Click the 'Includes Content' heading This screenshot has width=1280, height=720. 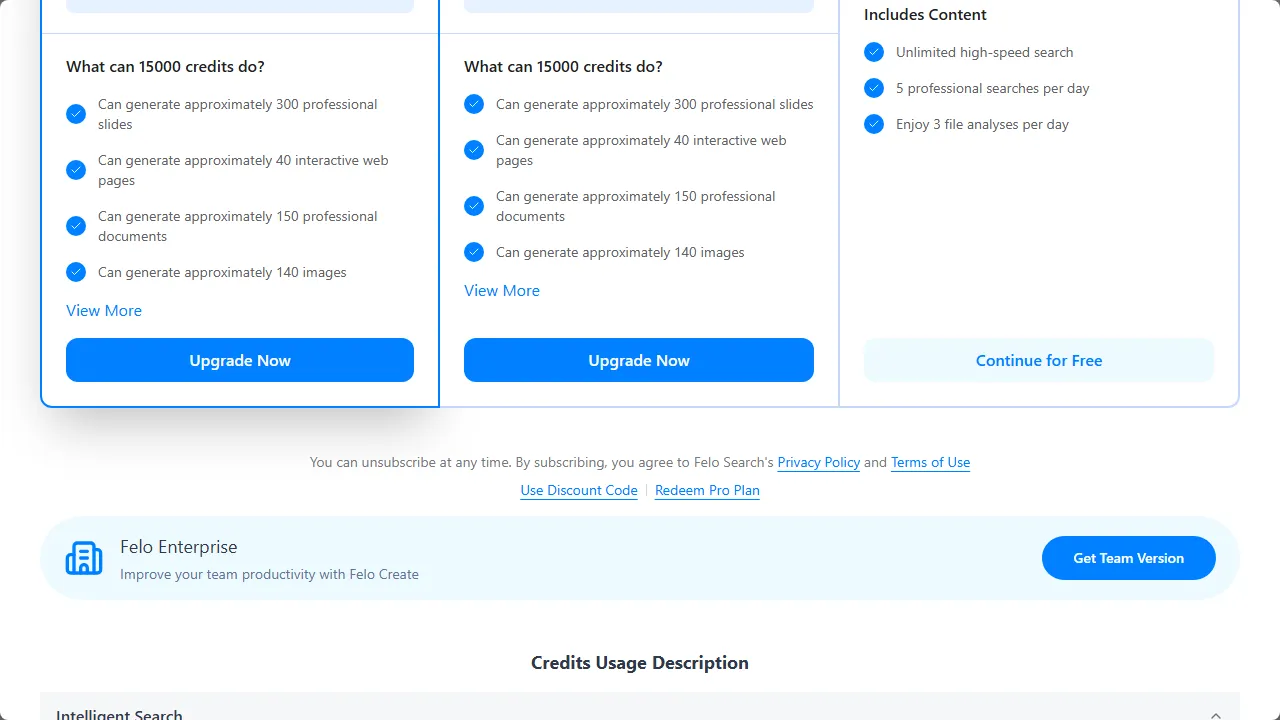pos(925,14)
